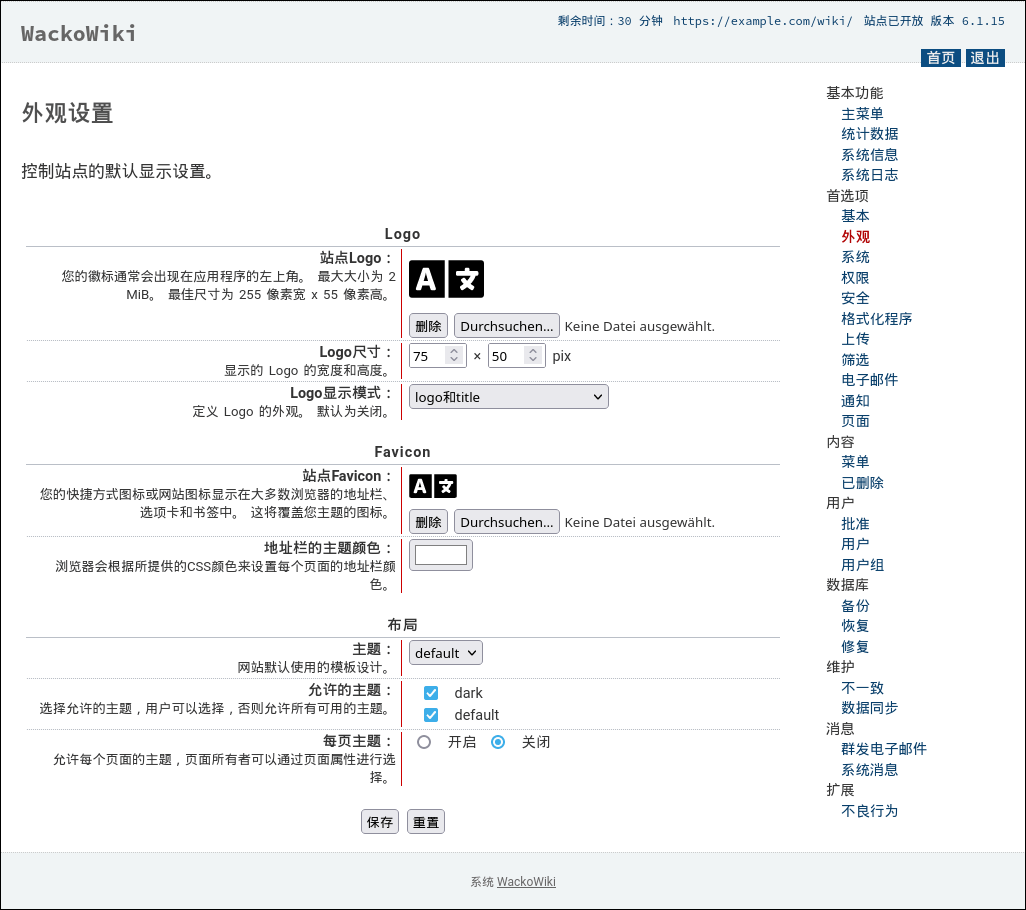Viewport: 1026px width, 910px height.
Task: Click the WackoWiki footer link
Action: (x=526, y=881)
